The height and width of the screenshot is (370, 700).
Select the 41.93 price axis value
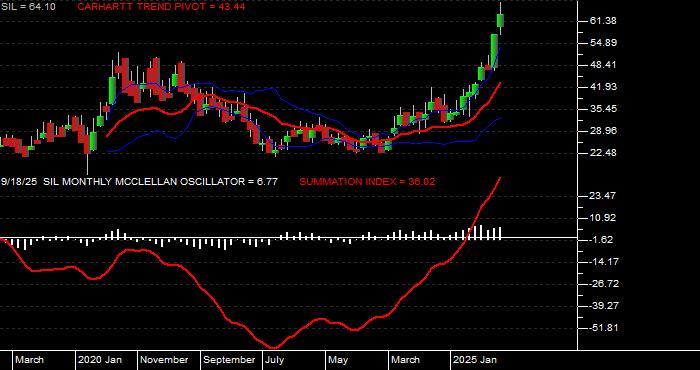coord(603,87)
